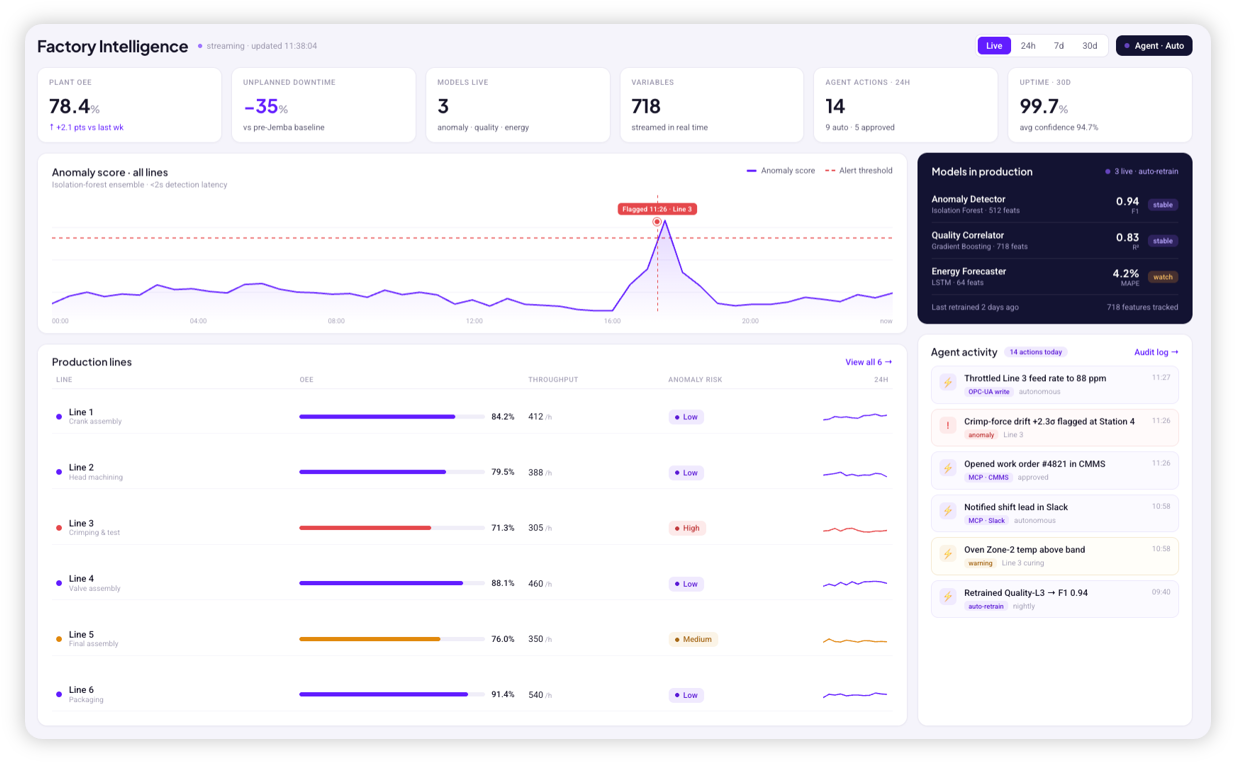Click lightning icon beside Notified shift lead in Slack

pos(947,511)
